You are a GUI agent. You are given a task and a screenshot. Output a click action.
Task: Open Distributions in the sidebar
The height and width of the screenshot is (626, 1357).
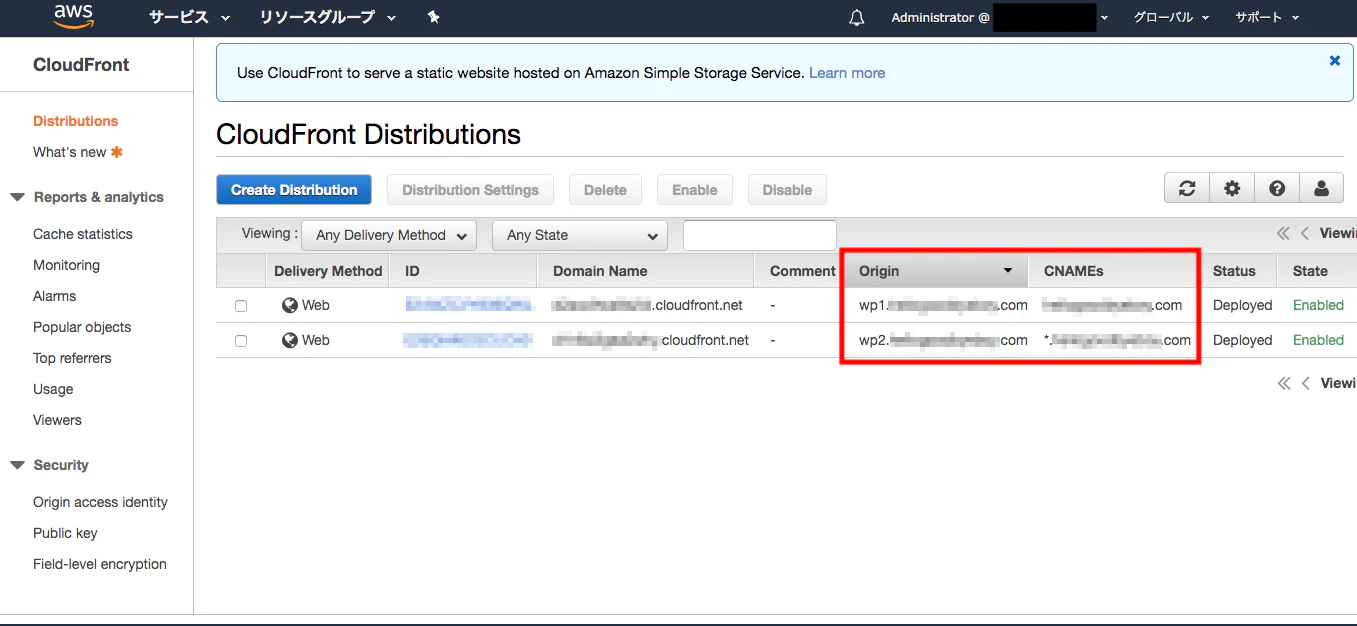75,121
